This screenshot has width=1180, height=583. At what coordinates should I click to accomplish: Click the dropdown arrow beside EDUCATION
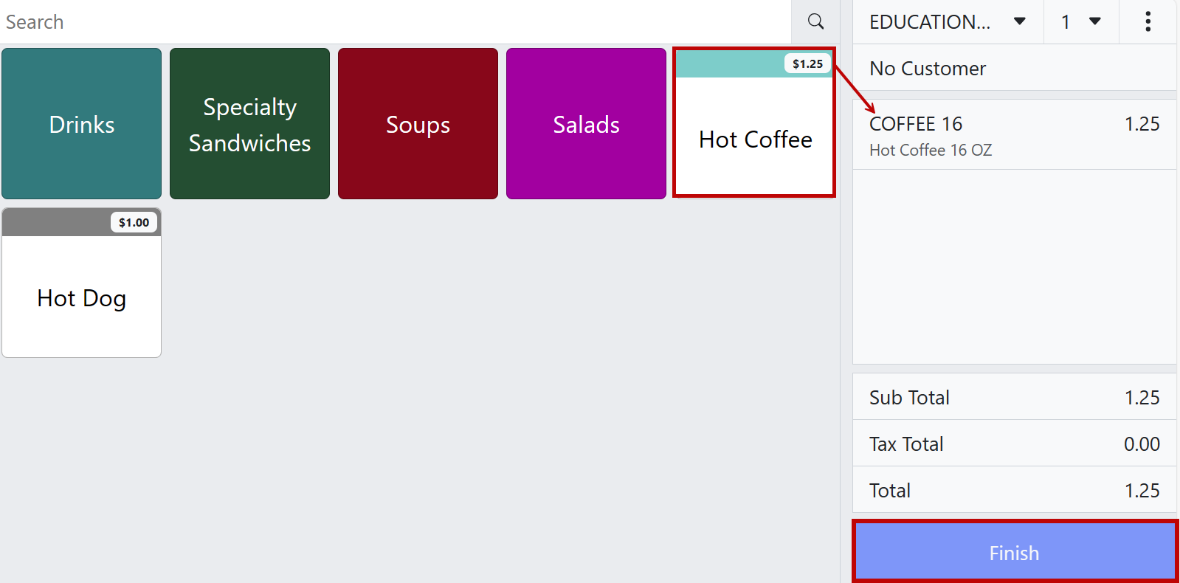[x=1020, y=21]
